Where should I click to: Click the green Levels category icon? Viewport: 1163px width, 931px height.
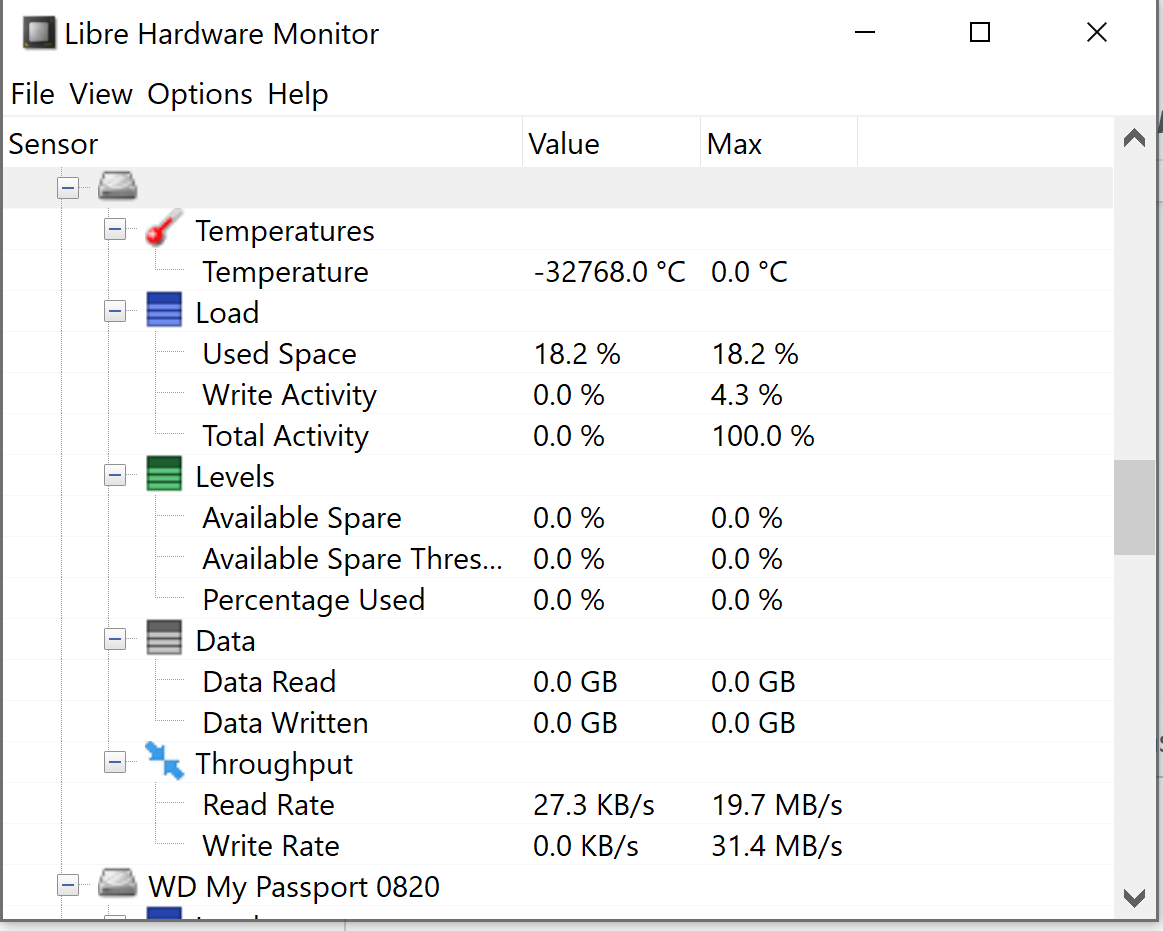tap(163, 473)
